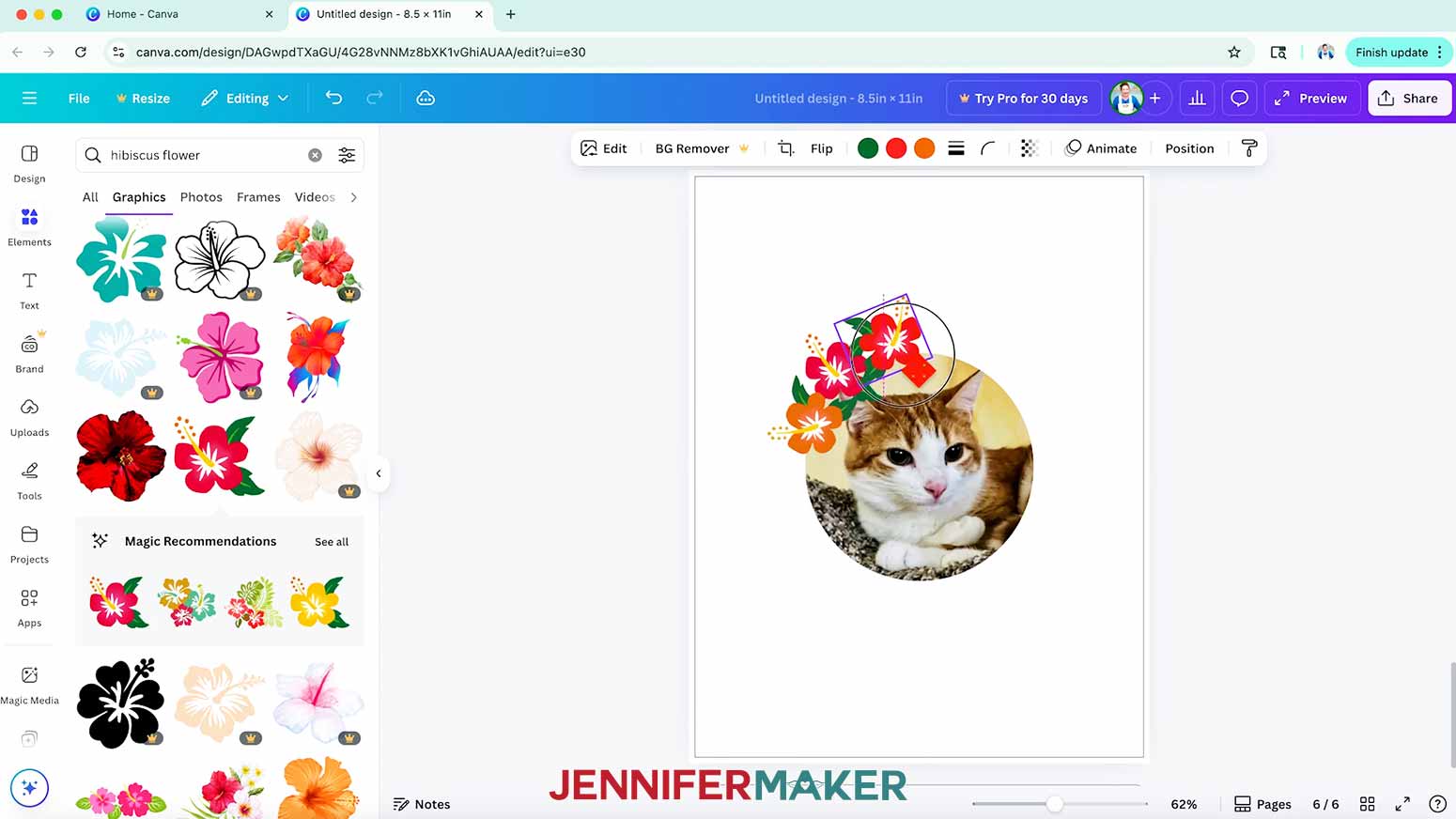
Task: Add the pink hibiscus graphic
Action: click(220, 358)
